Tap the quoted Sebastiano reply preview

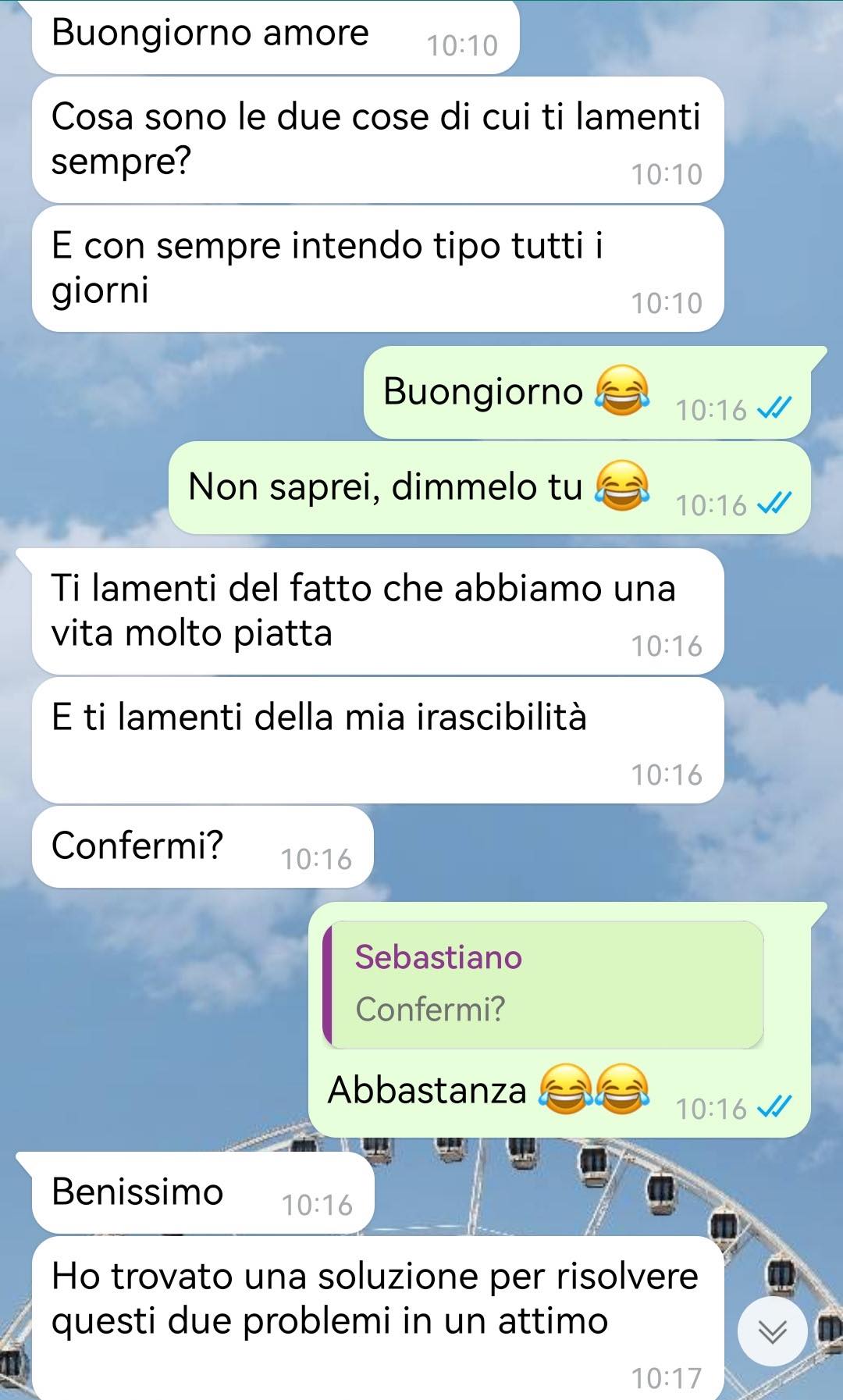tap(543, 984)
